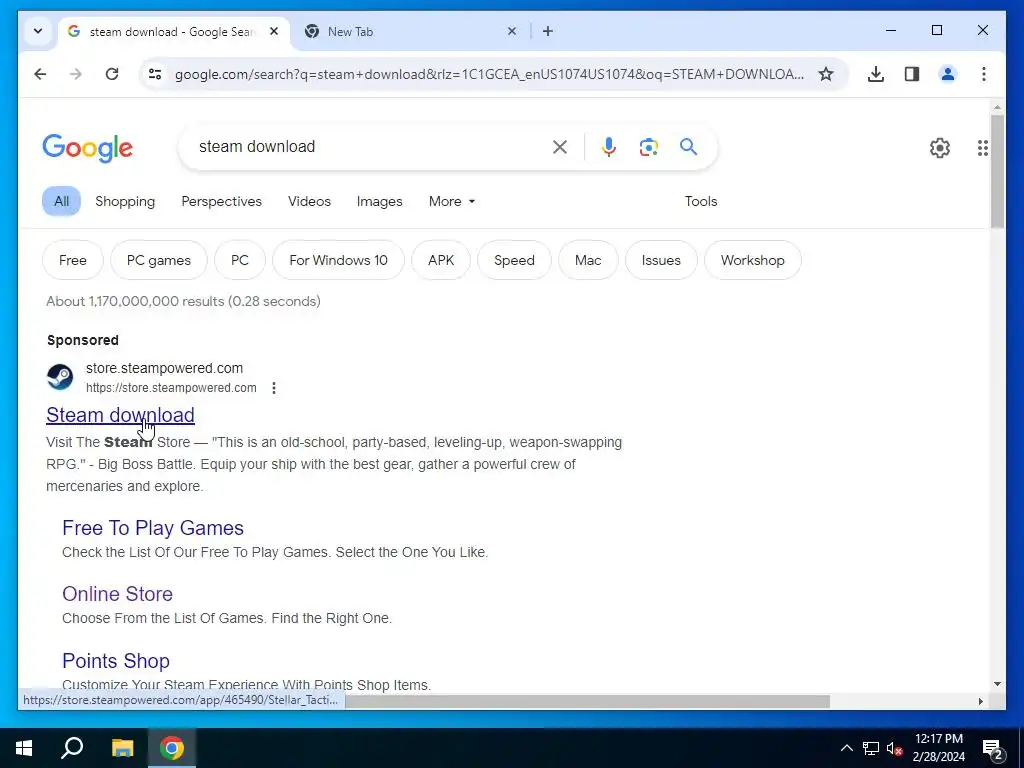Open the Windows Start menu
Viewport: 1024px width, 768px height.
pyautogui.click(x=24, y=748)
